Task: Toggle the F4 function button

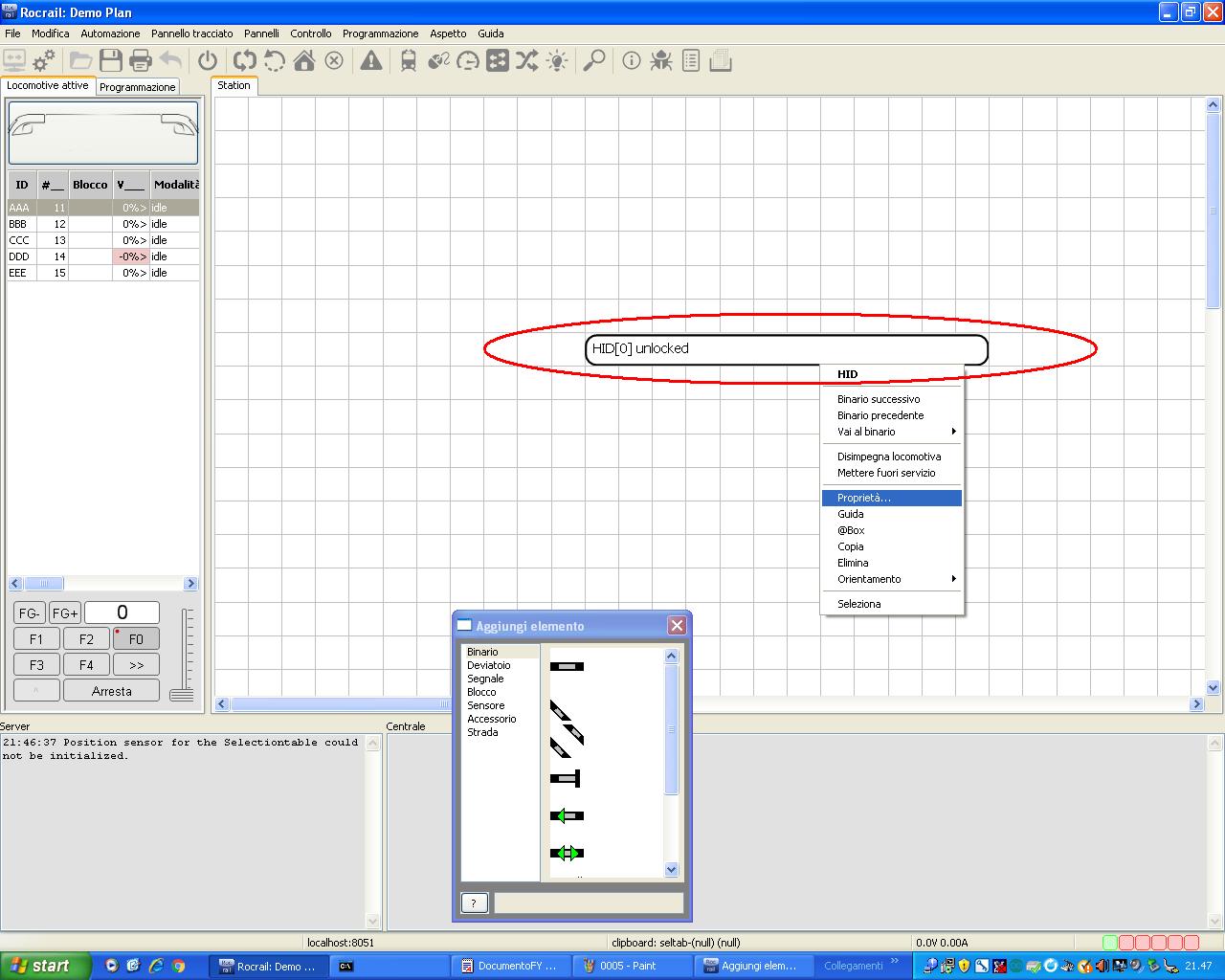Action: [x=86, y=664]
